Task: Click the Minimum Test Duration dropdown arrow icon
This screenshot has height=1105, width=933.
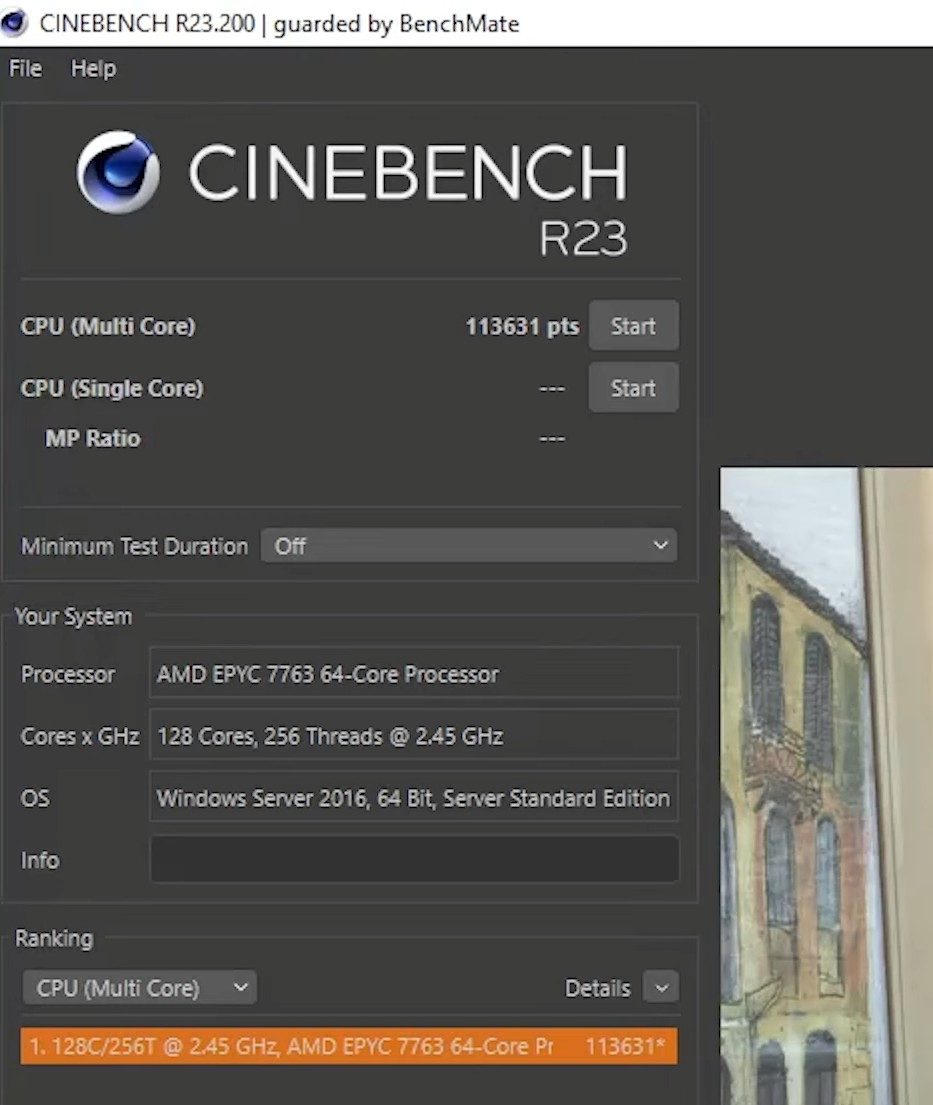Action: tap(659, 546)
